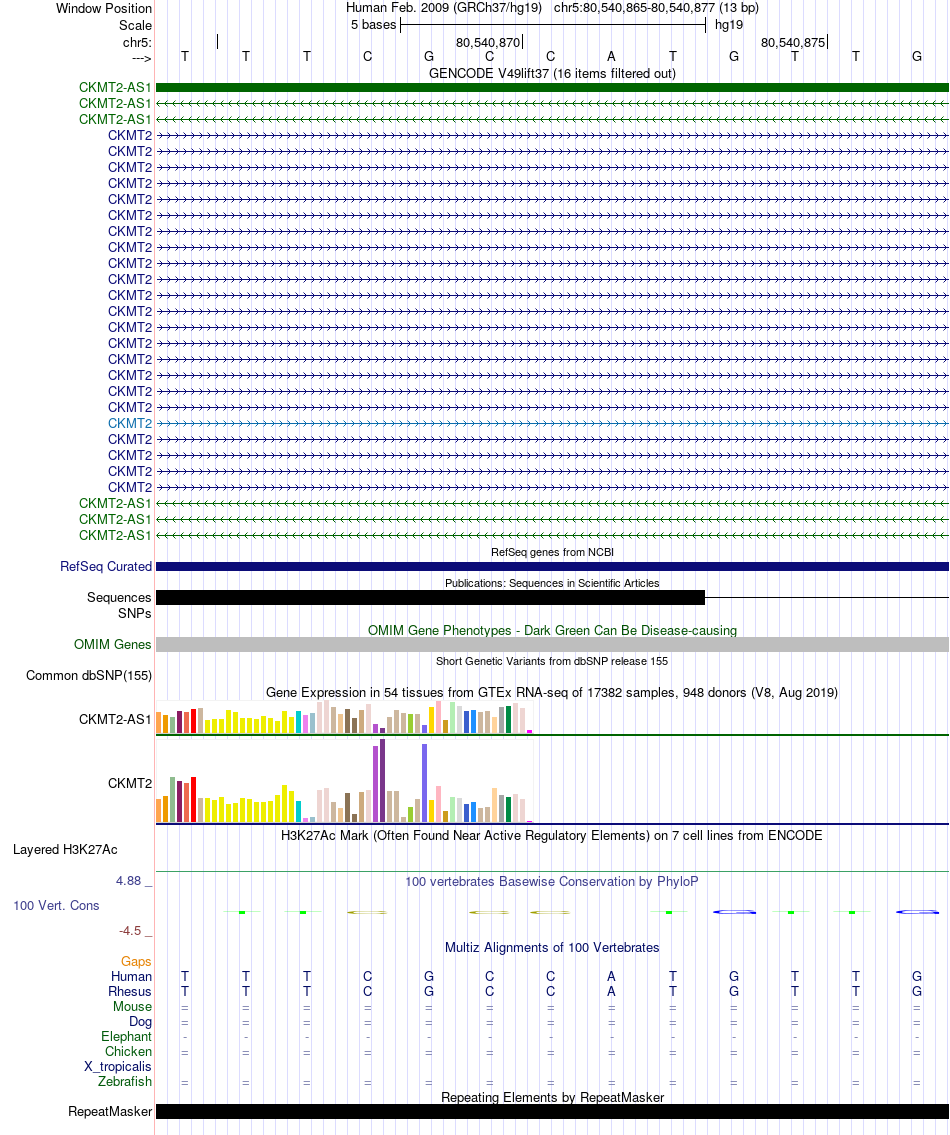Click the RepeatMasker track label
Image resolution: width=950 pixels, height=1135 pixels.
110,1113
